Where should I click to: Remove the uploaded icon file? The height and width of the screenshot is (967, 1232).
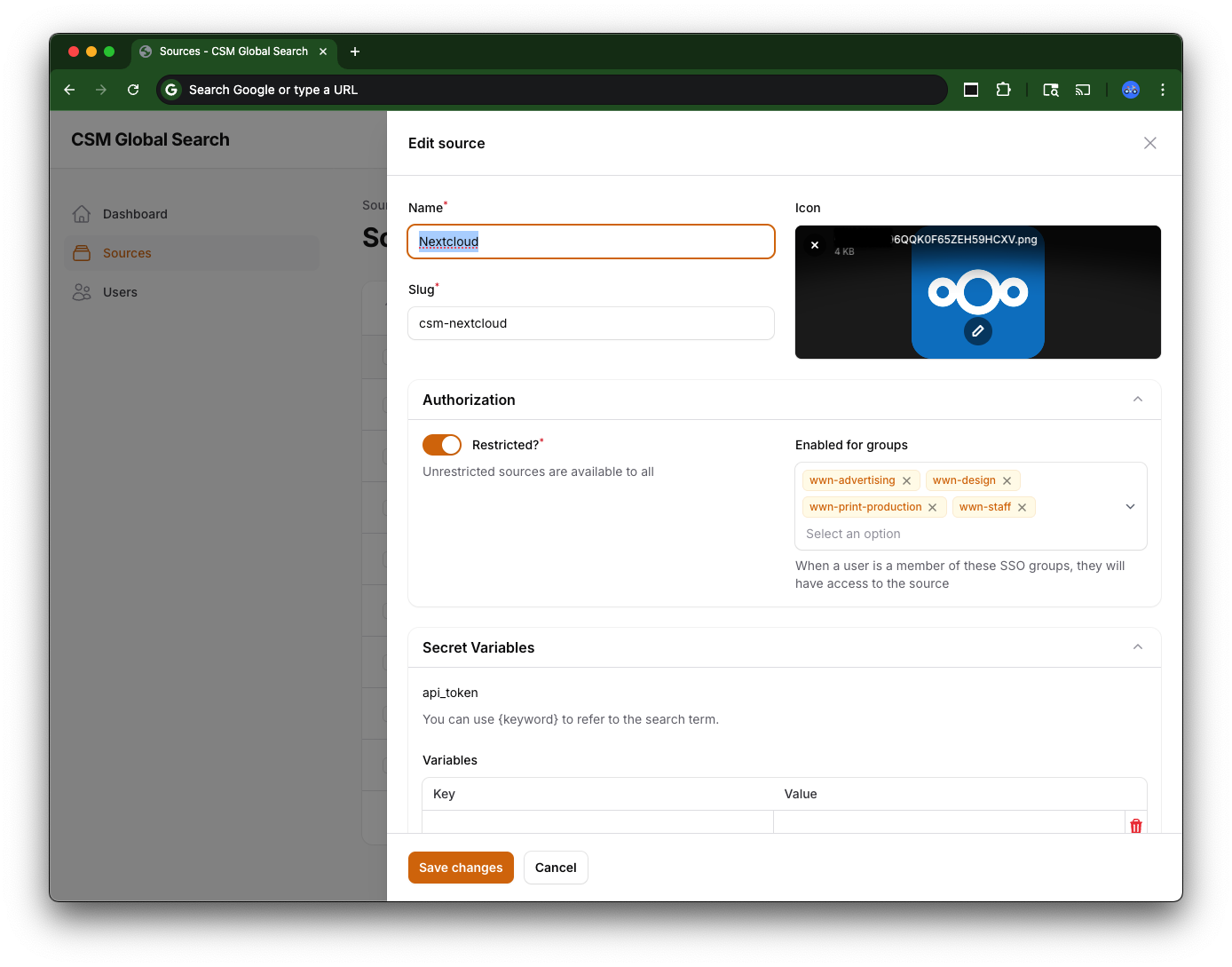tap(815, 245)
